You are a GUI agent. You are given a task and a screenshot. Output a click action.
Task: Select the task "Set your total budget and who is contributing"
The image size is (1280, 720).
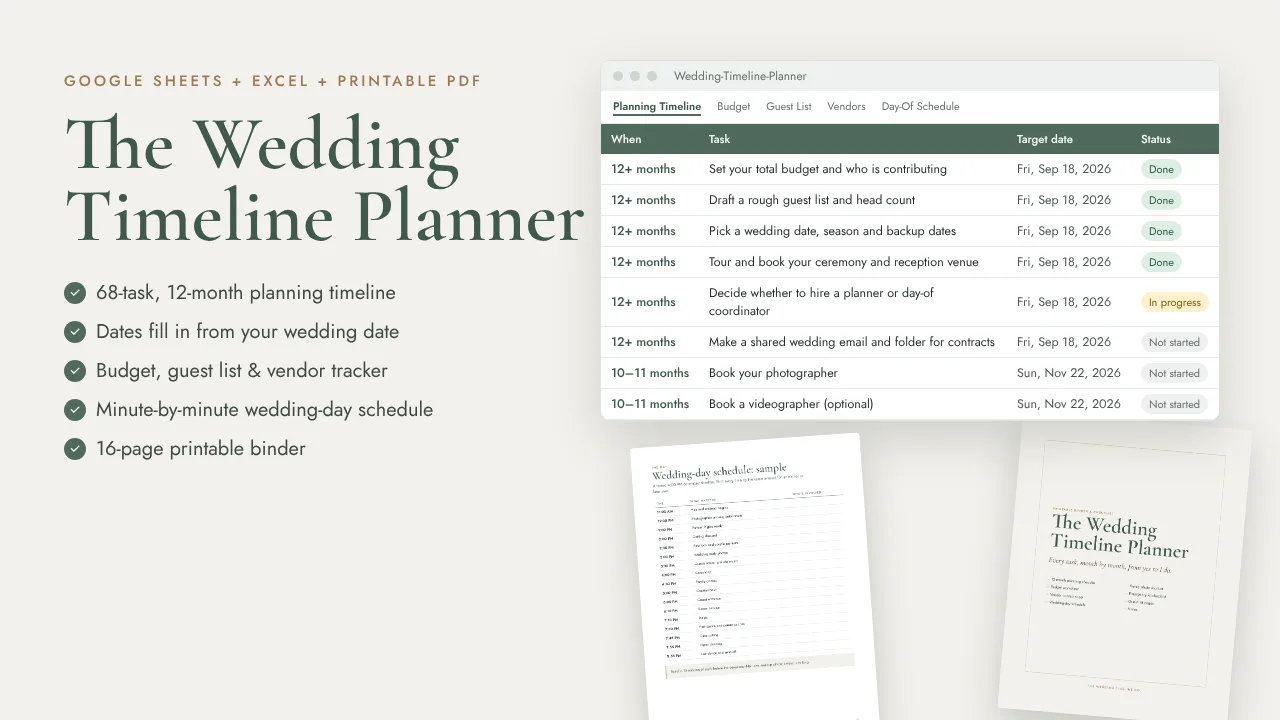coord(828,169)
